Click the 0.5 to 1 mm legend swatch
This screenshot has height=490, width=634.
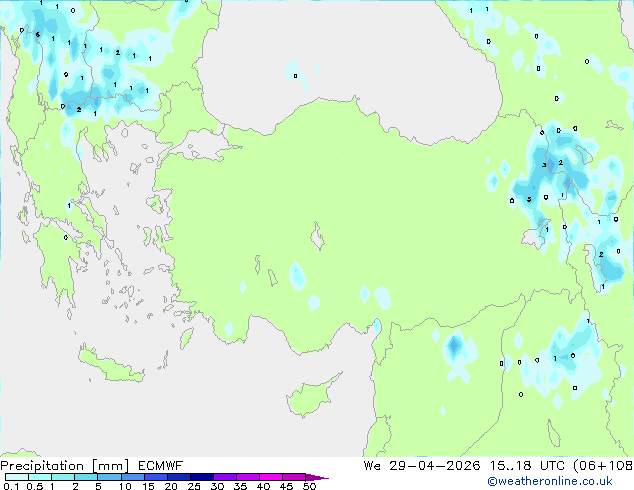pyautogui.click(x=40, y=477)
